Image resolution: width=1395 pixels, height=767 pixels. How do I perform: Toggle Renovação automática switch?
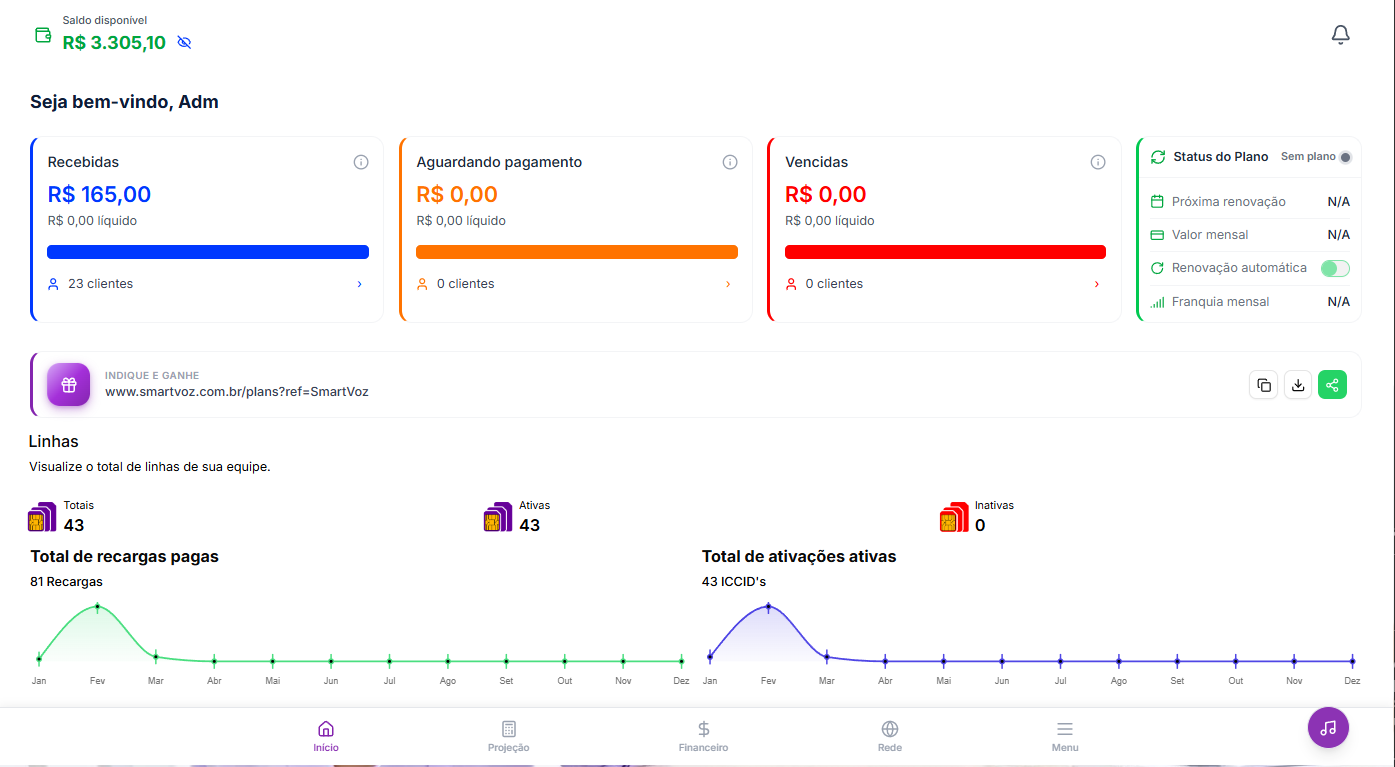click(1334, 268)
